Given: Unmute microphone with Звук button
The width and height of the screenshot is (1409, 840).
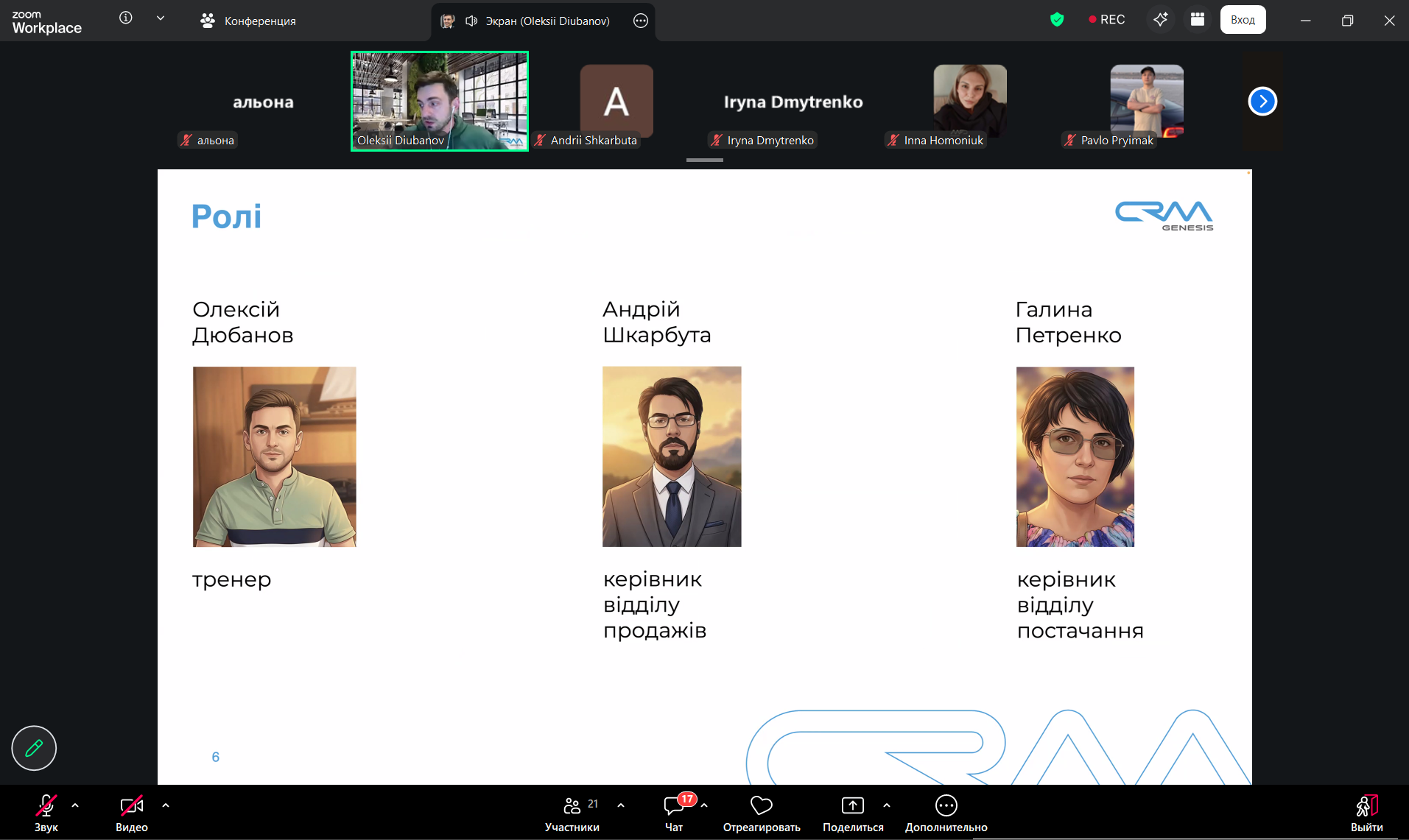Looking at the screenshot, I should point(46,812).
